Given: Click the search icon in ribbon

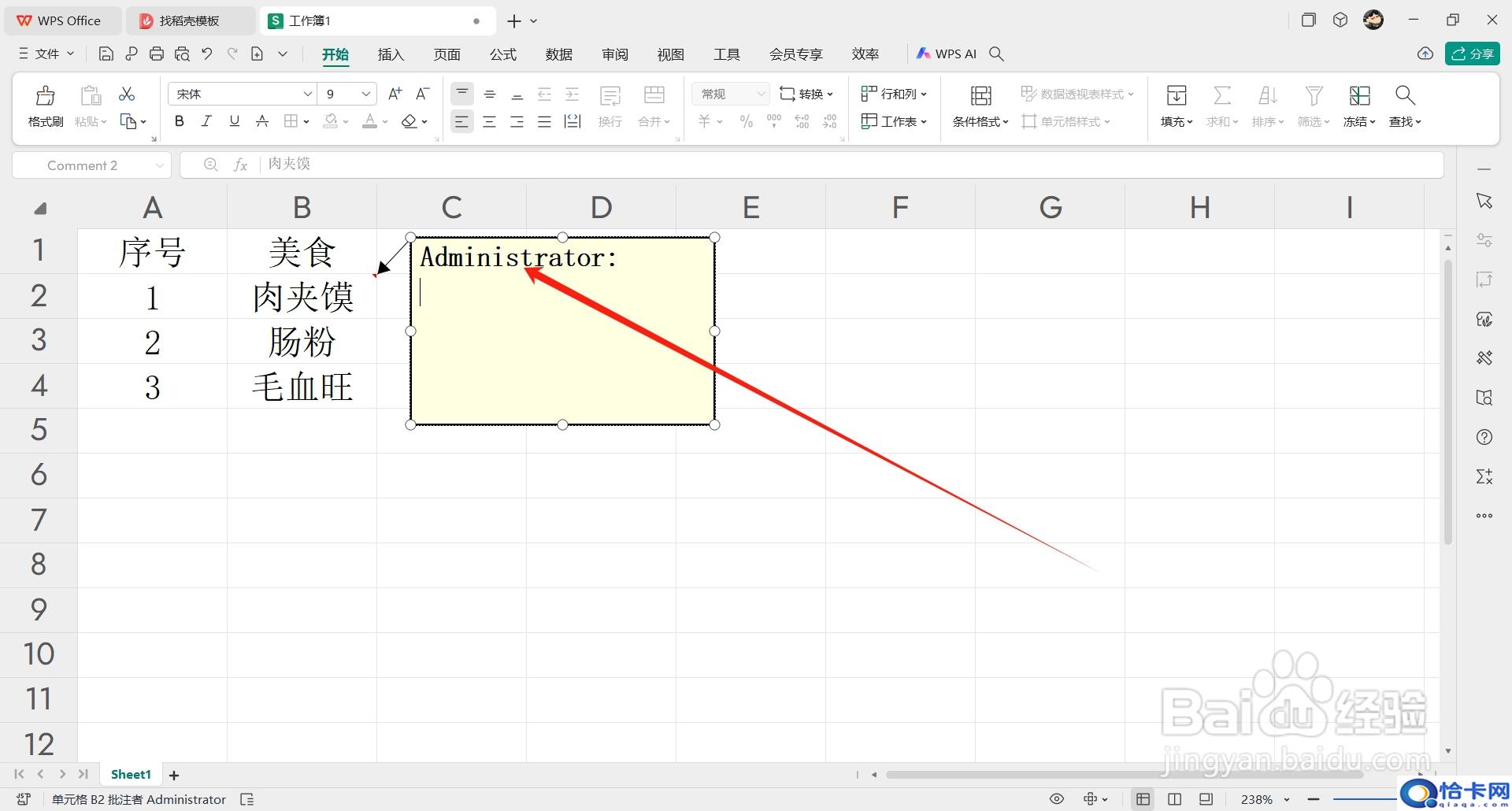Looking at the screenshot, I should coord(997,54).
